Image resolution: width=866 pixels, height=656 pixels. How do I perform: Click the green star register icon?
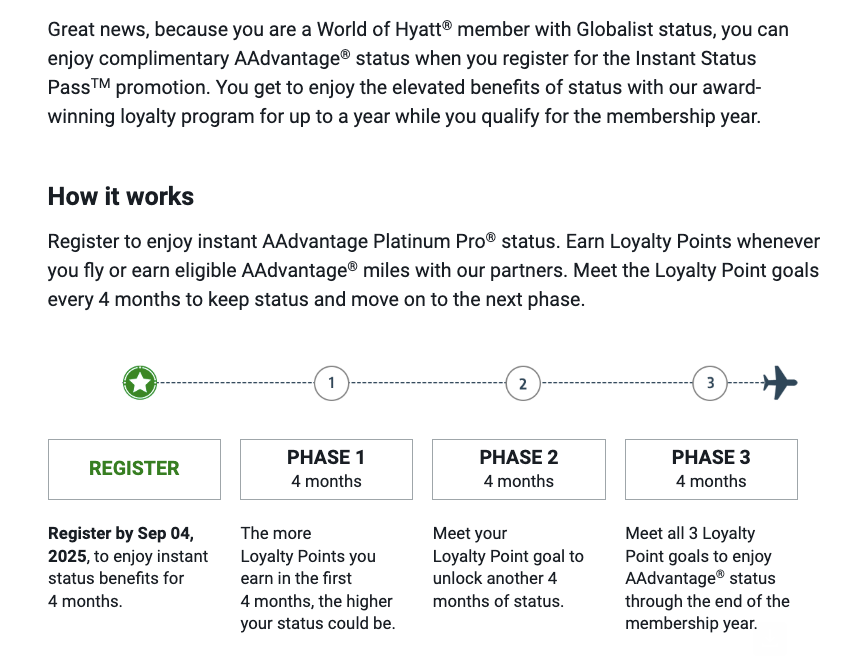pos(140,383)
